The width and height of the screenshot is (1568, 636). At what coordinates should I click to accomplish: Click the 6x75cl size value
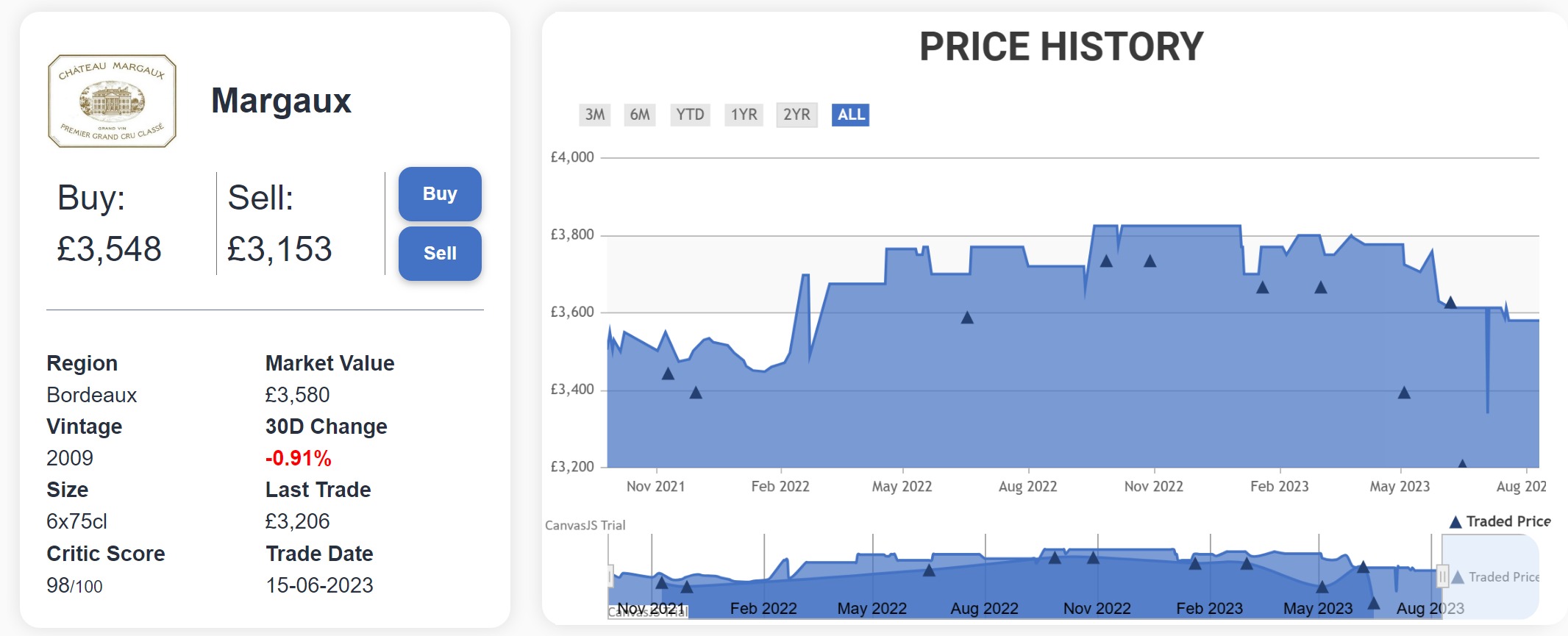click(76, 521)
